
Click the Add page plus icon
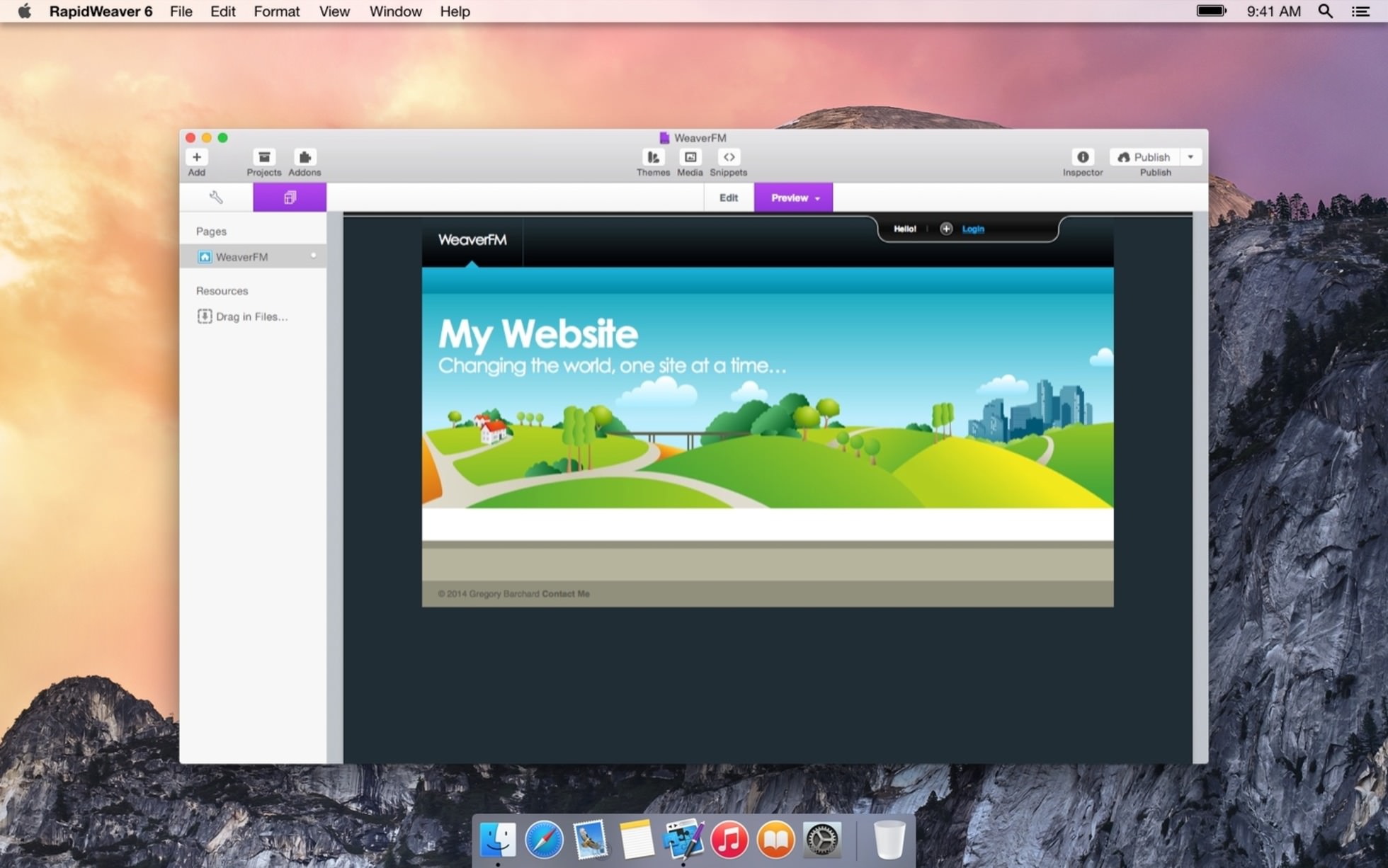coord(196,157)
